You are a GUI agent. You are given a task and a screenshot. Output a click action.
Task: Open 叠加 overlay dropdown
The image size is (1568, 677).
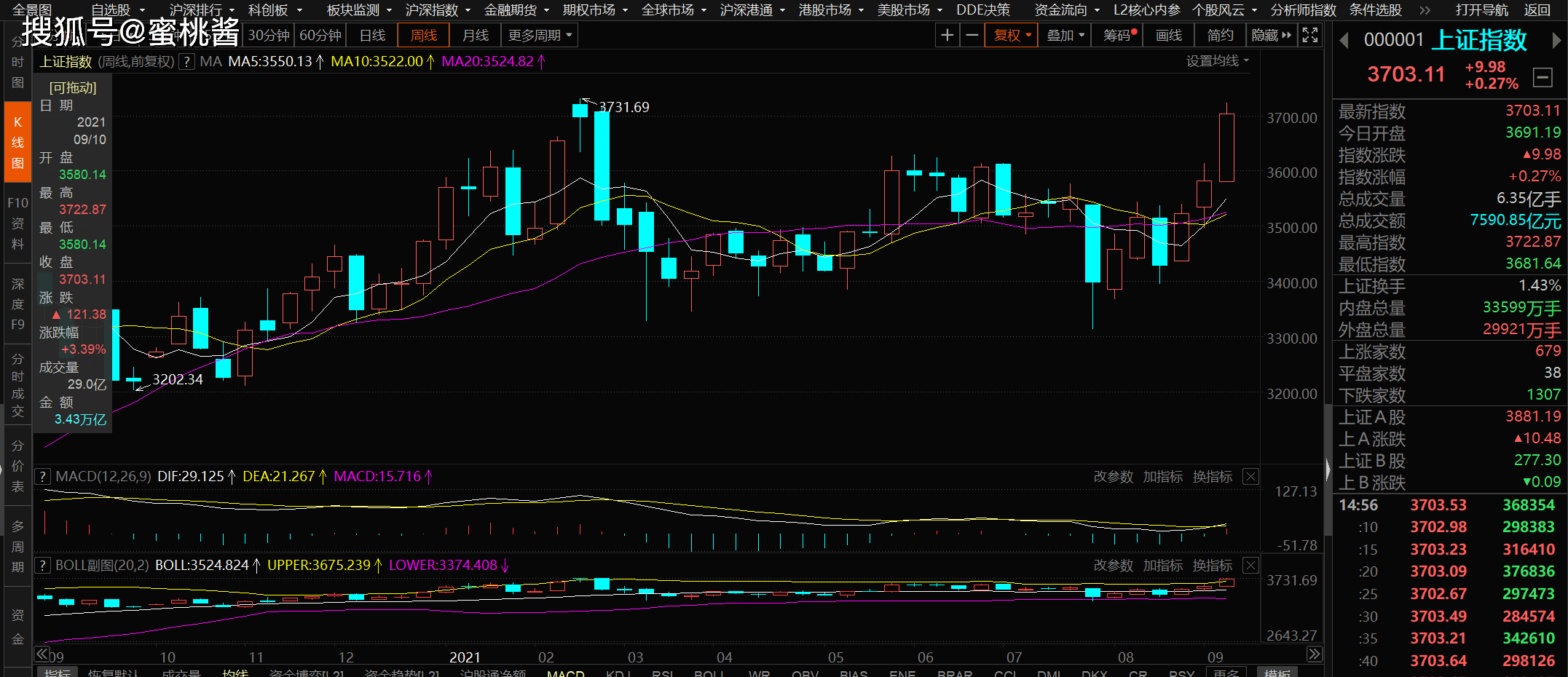click(1065, 35)
